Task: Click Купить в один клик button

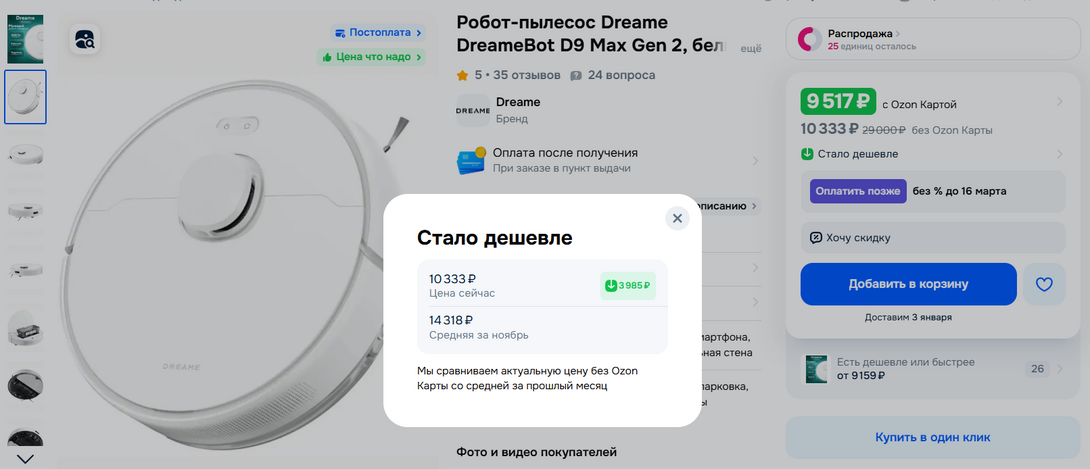Action: tap(932, 437)
